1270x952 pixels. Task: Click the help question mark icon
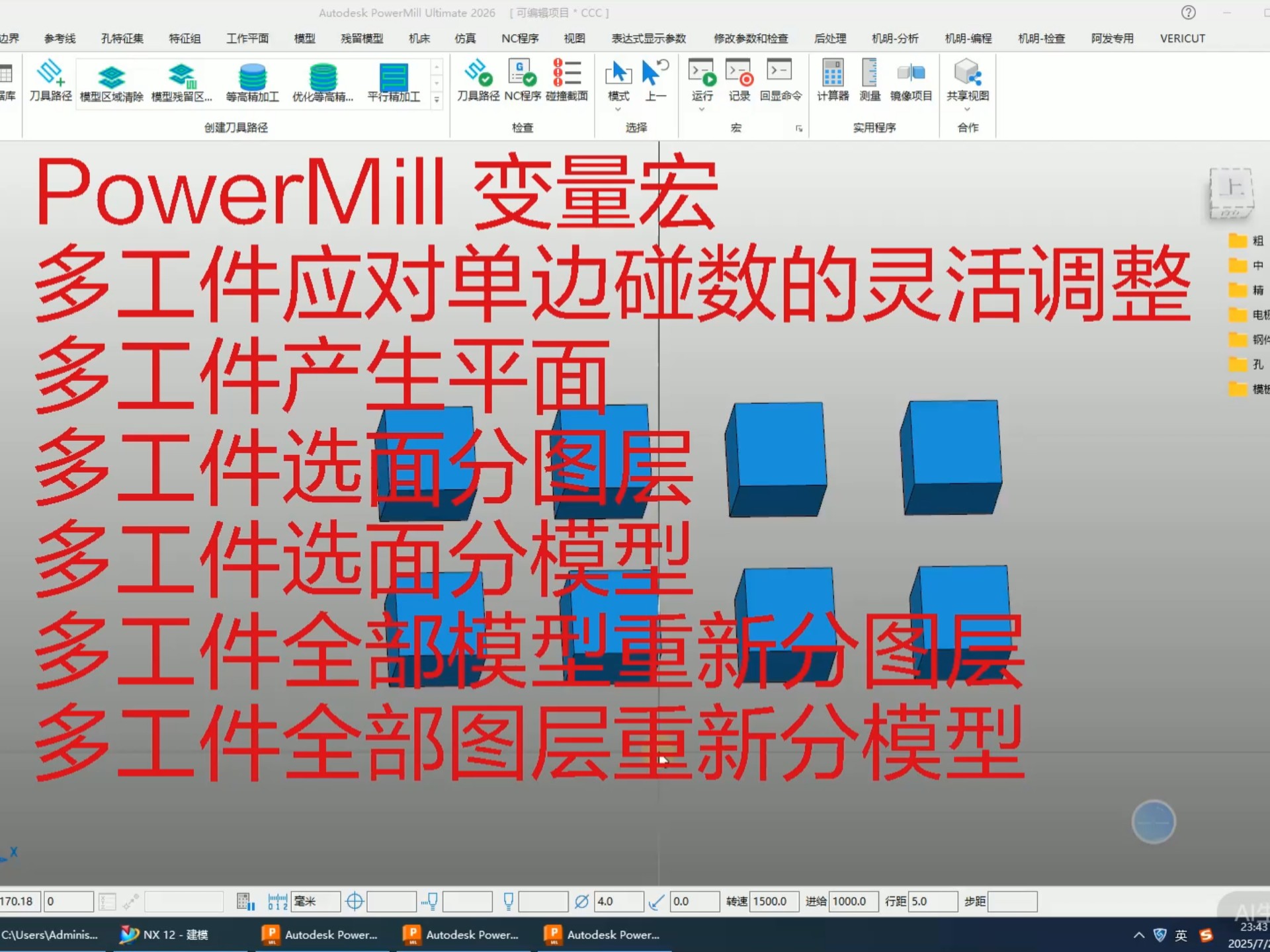click(x=1189, y=13)
